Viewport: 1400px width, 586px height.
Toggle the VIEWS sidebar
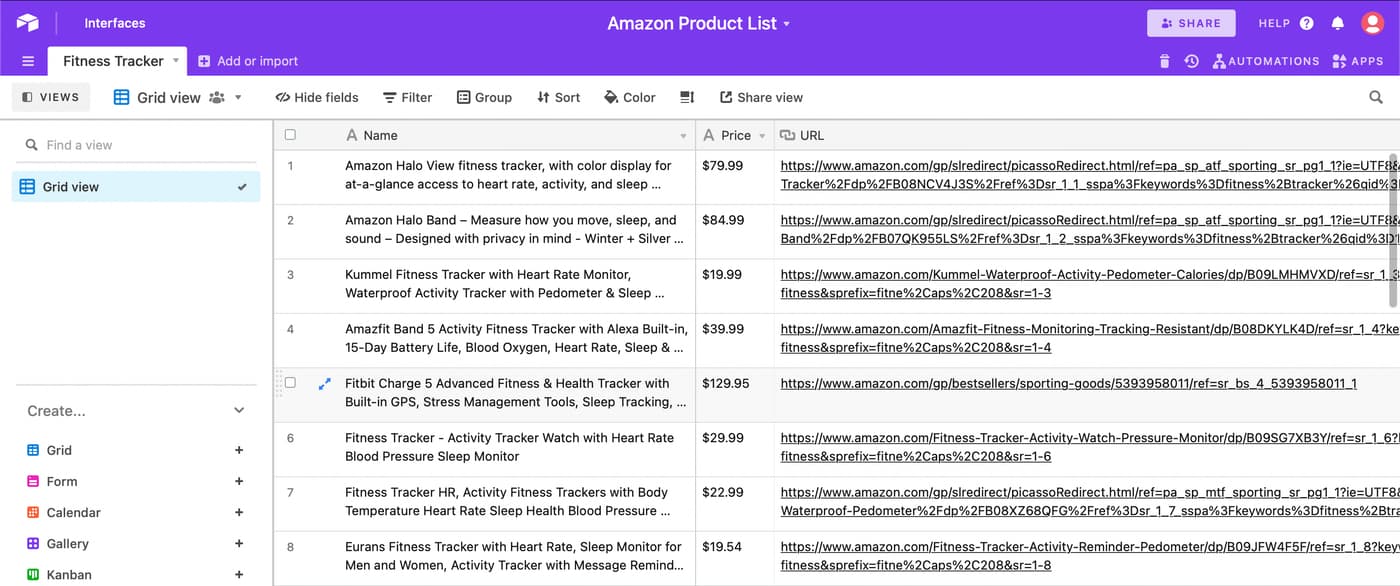tap(51, 97)
